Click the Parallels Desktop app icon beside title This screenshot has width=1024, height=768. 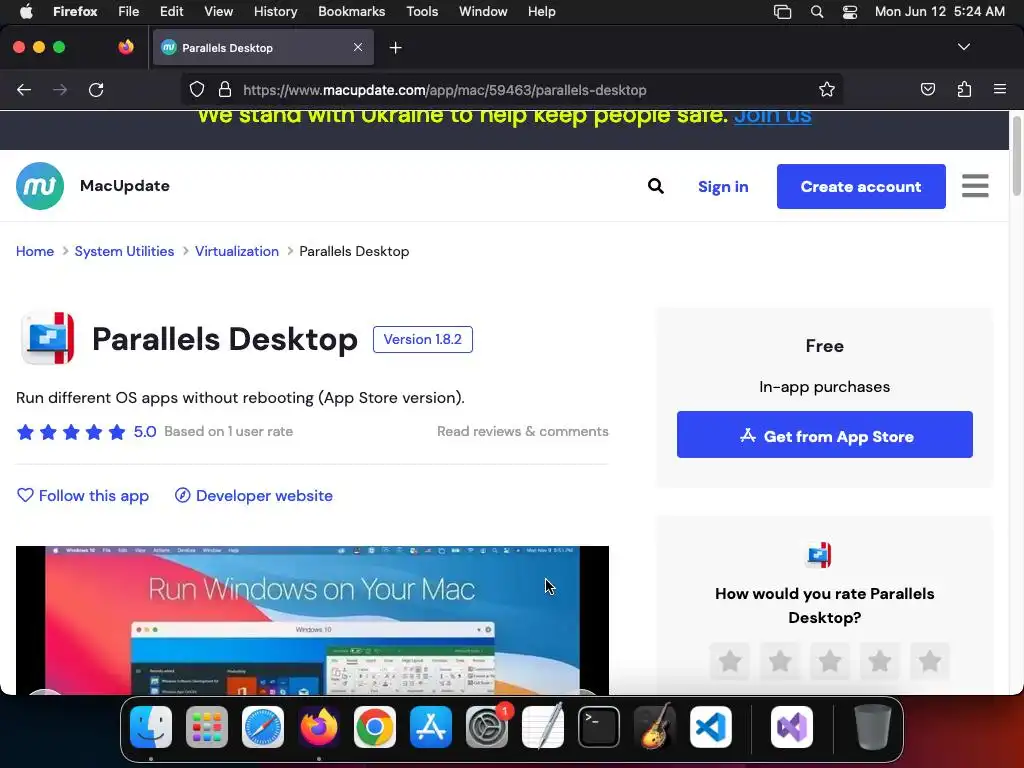(x=48, y=338)
